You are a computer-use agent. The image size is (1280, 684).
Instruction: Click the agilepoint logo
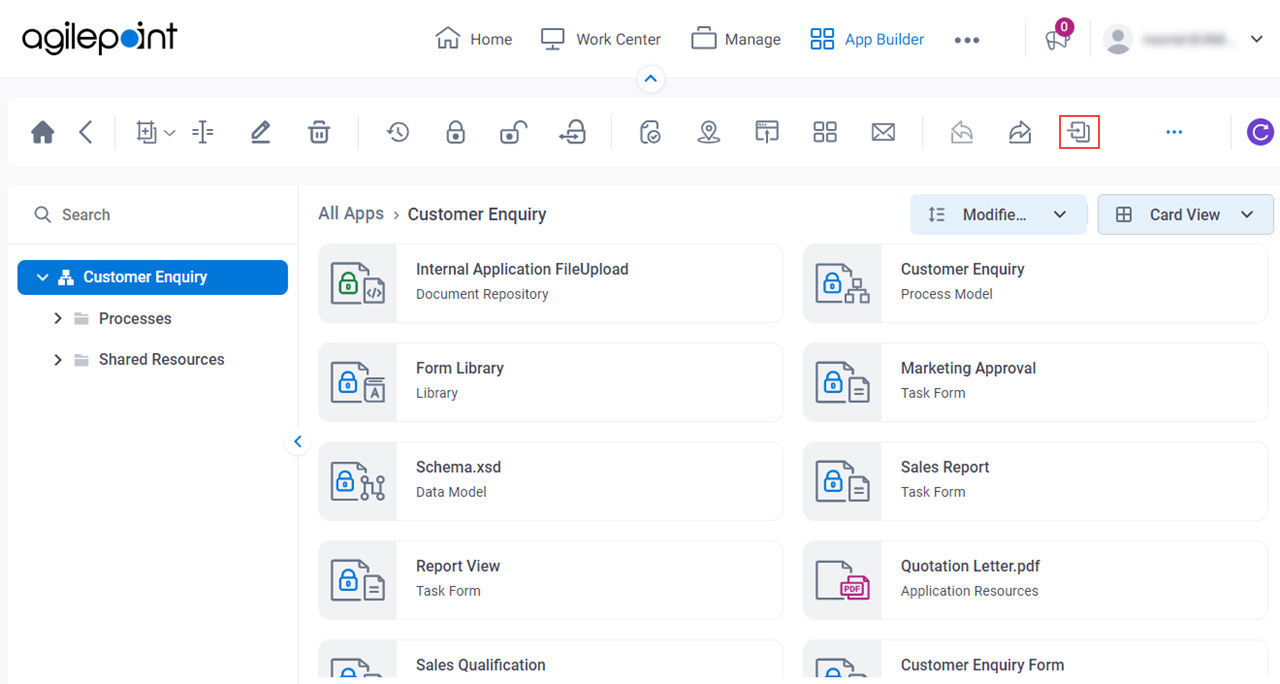100,38
